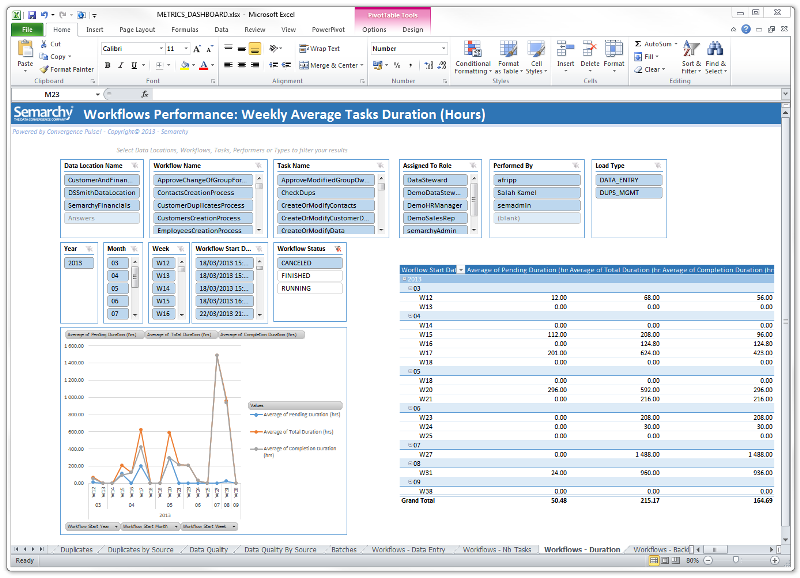Viewport: 800px width, 578px height.
Task: Click the Insert cells icon in the Cells group
Action: click(565, 49)
